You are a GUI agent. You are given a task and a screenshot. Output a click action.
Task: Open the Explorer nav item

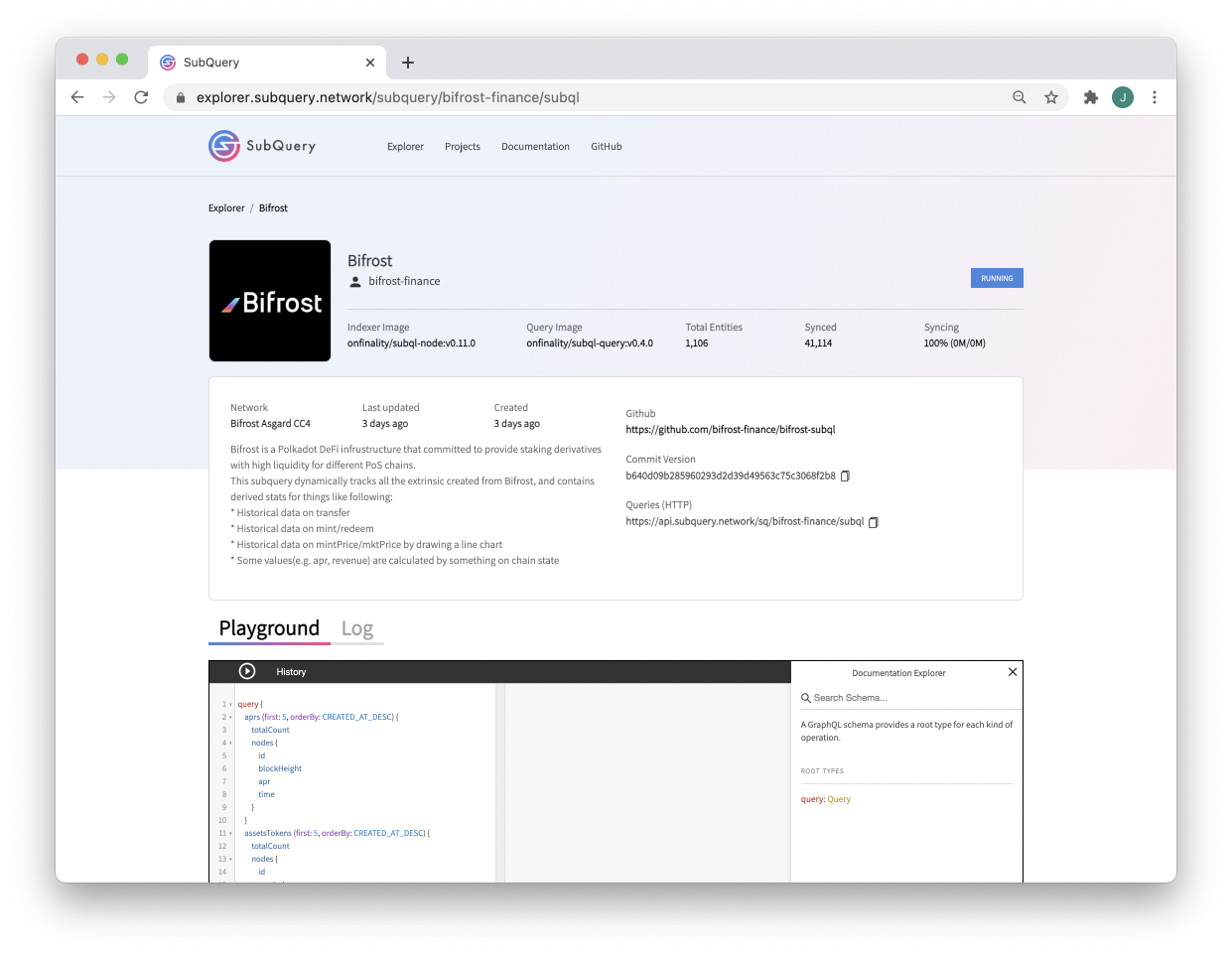(x=405, y=147)
